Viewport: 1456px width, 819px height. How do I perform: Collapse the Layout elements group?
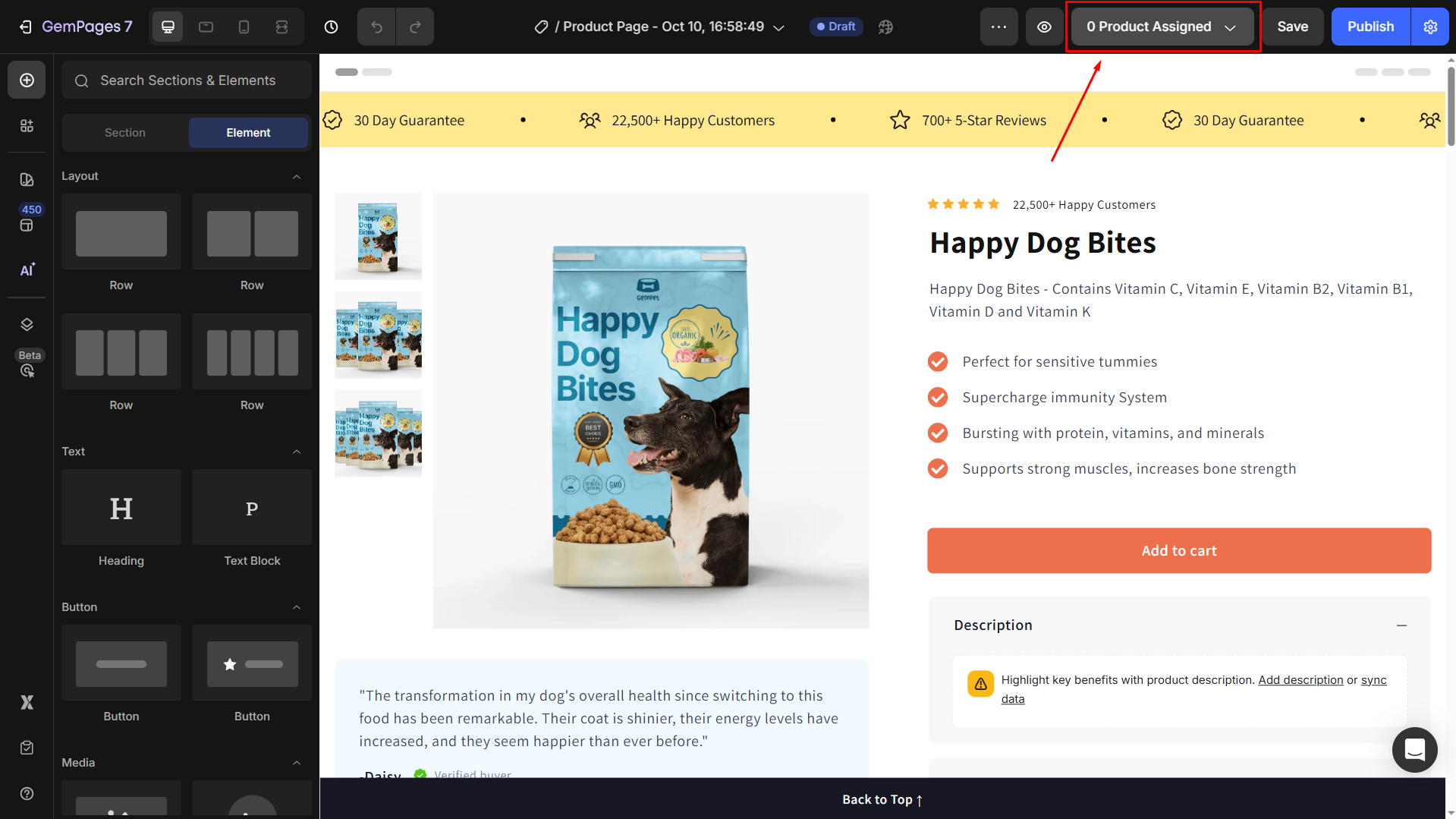coord(297,177)
